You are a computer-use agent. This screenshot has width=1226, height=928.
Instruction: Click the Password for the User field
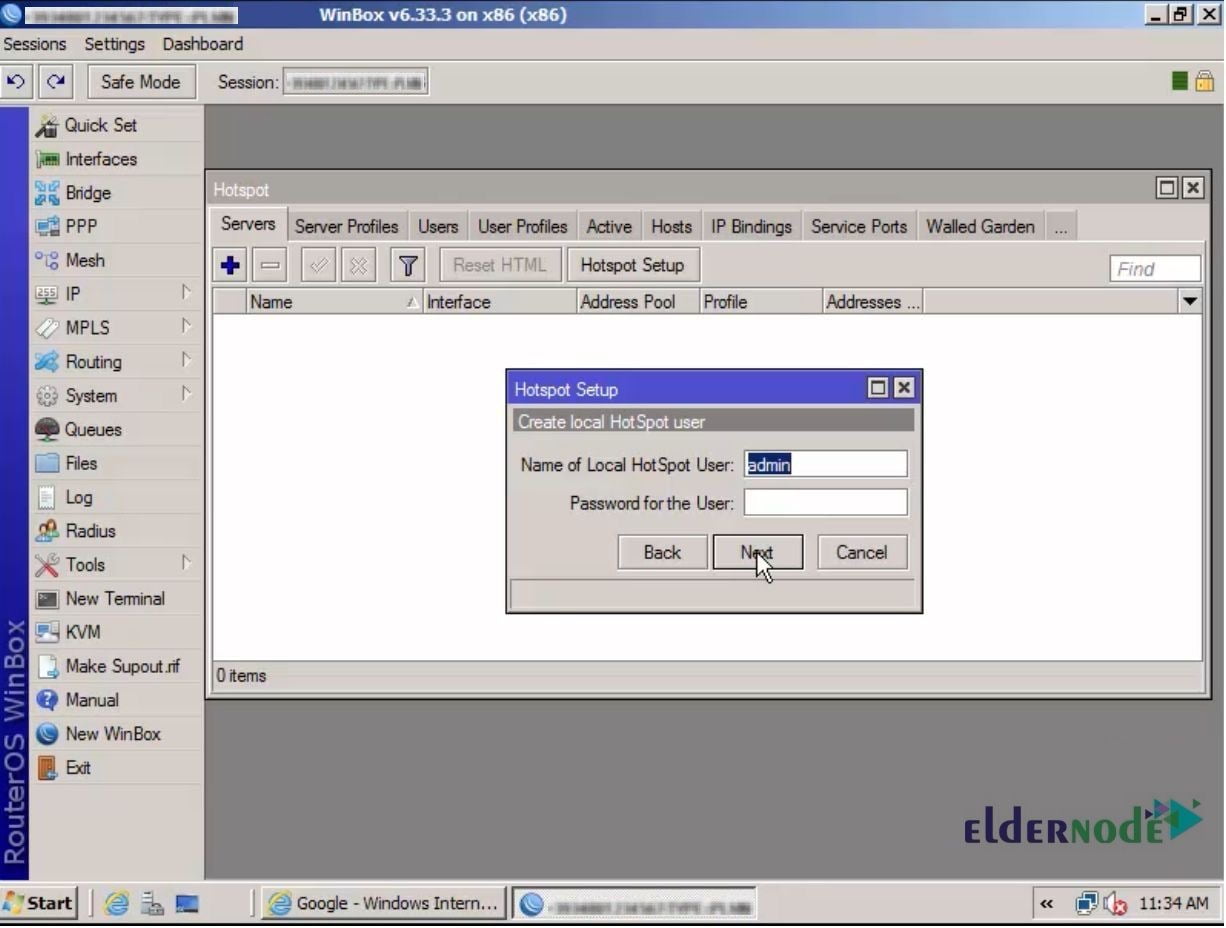tap(824, 502)
